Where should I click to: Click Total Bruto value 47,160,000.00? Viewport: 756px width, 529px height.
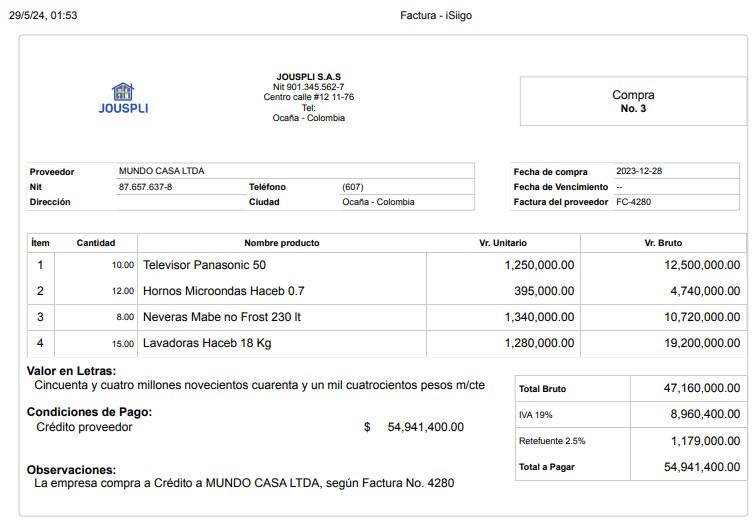point(702,388)
